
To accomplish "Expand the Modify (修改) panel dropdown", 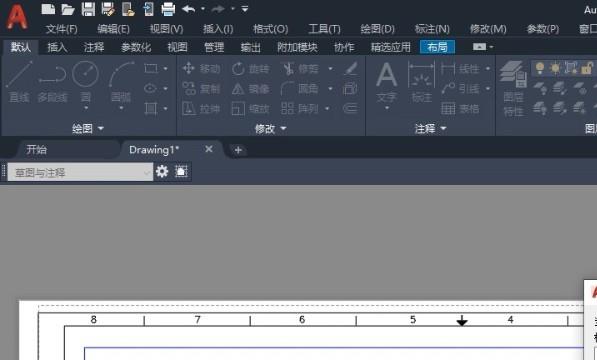I will [x=270, y=129].
